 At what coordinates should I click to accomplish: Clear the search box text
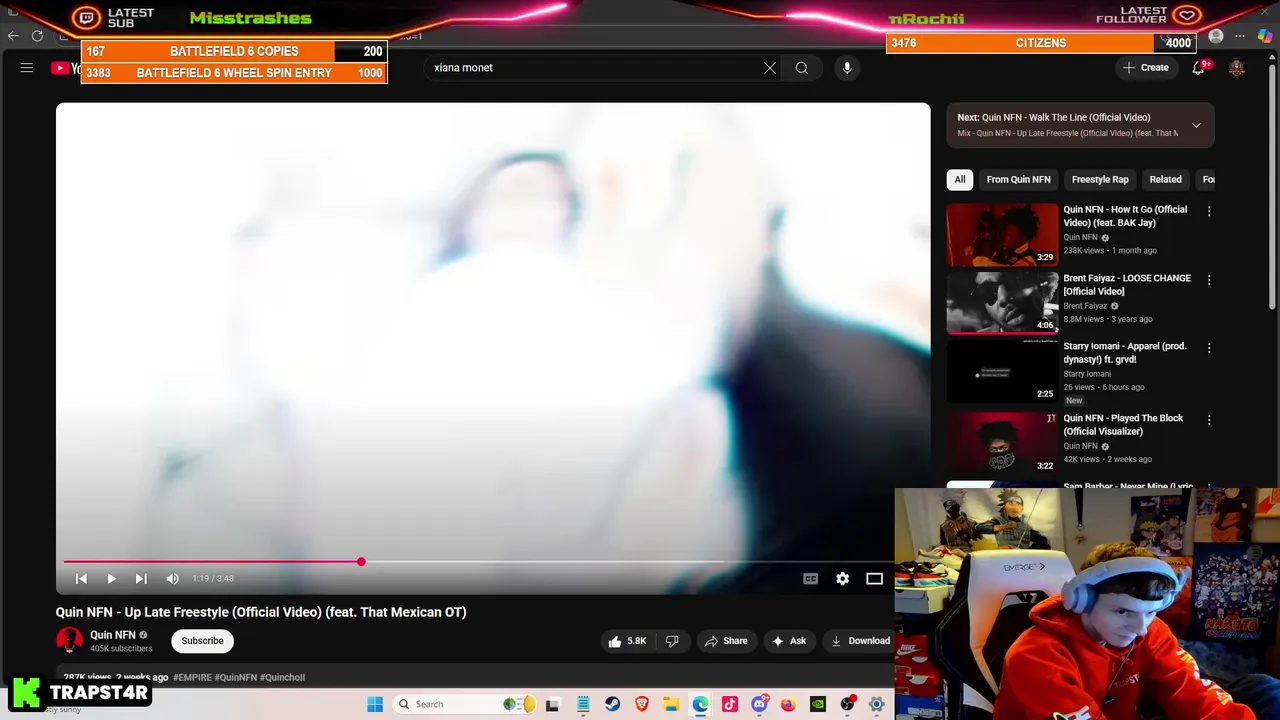pyautogui.click(x=770, y=68)
